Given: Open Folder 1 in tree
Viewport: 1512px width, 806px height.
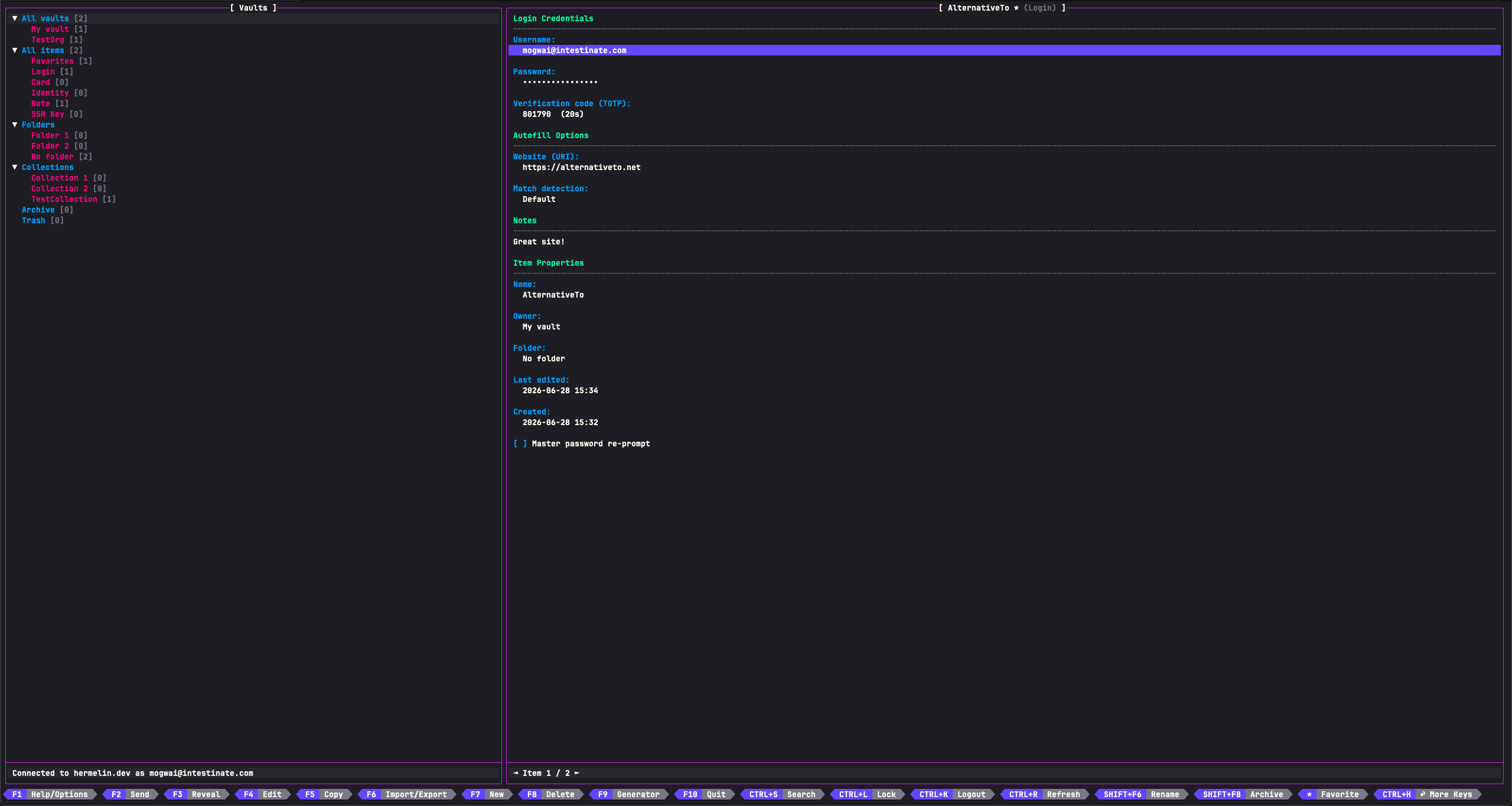Looking at the screenshot, I should (50, 135).
